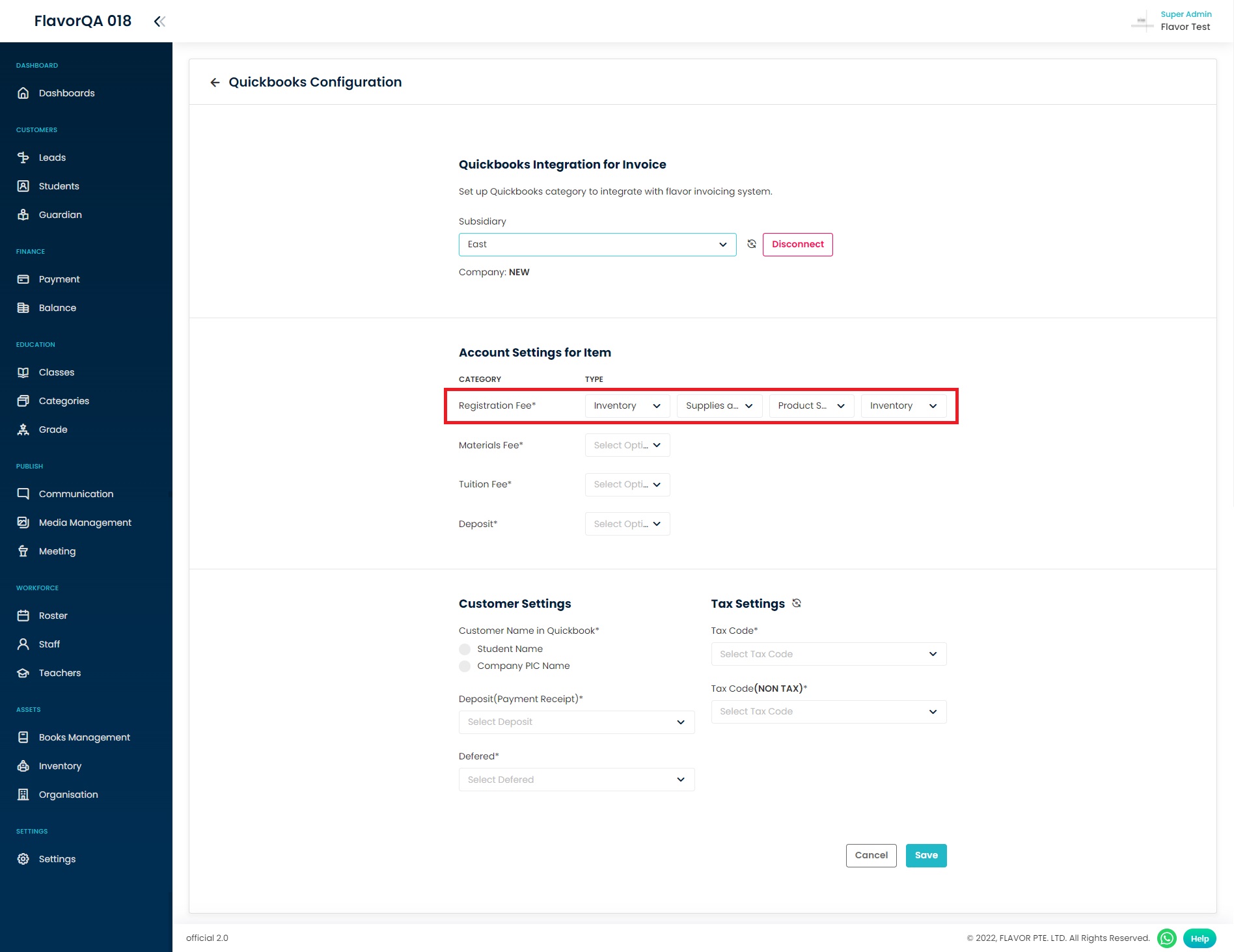The image size is (1234, 952).
Task: Open the Subsidiary dropdown showing East
Action: 597,245
